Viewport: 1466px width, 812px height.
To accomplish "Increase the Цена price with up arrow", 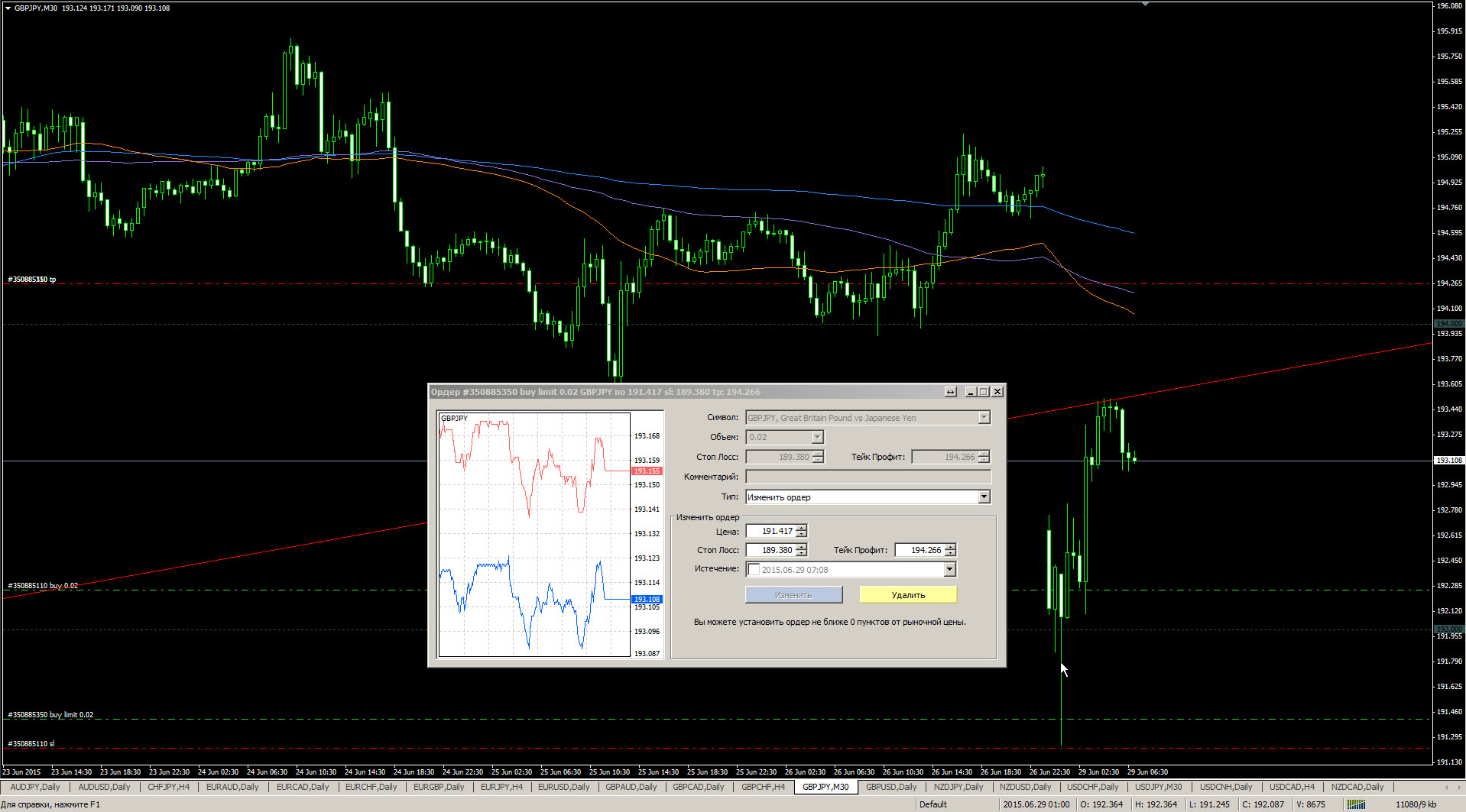I will [x=801, y=528].
